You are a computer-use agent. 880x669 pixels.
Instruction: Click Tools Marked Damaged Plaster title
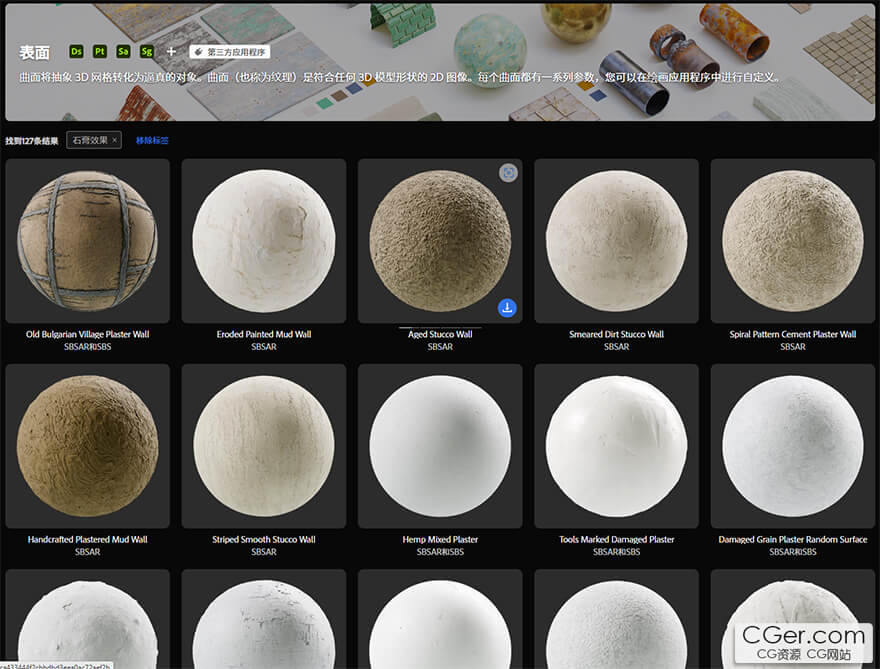(616, 540)
